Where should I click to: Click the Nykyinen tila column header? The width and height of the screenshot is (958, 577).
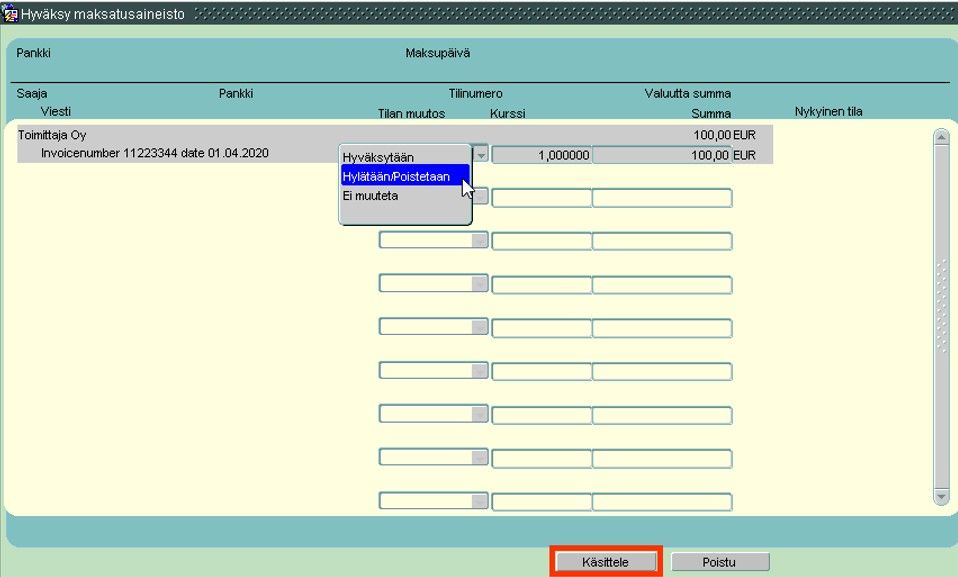click(x=828, y=111)
